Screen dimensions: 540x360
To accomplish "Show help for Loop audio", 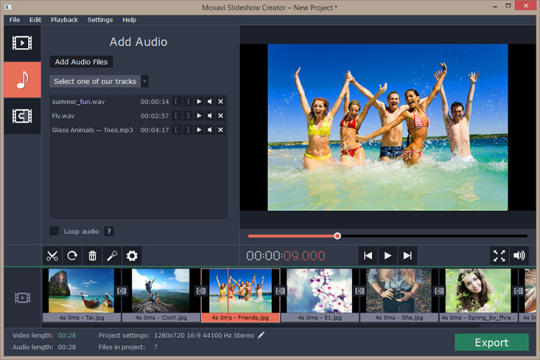I will (x=109, y=231).
